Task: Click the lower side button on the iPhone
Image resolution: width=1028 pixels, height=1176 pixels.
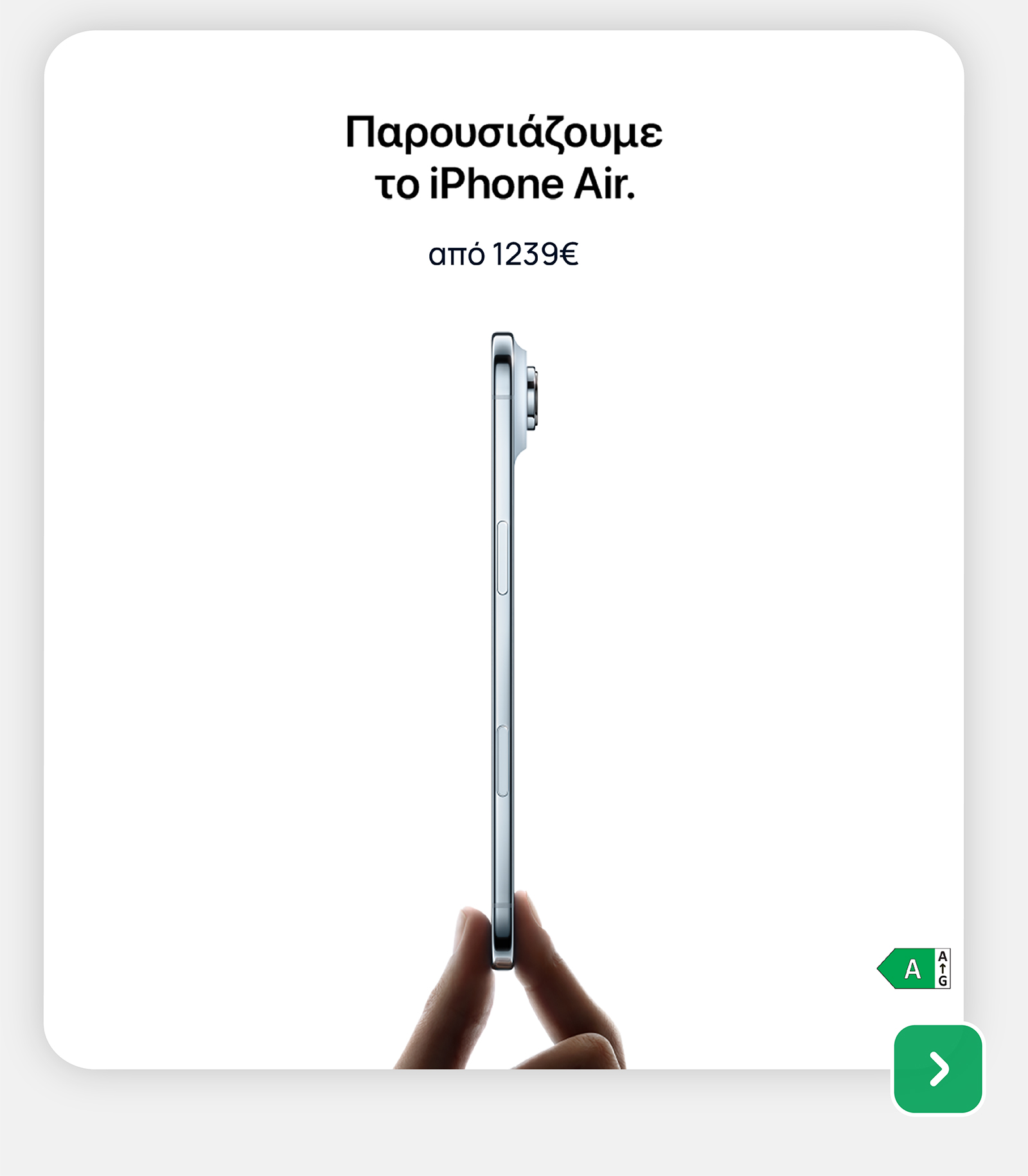Action: tap(502, 761)
